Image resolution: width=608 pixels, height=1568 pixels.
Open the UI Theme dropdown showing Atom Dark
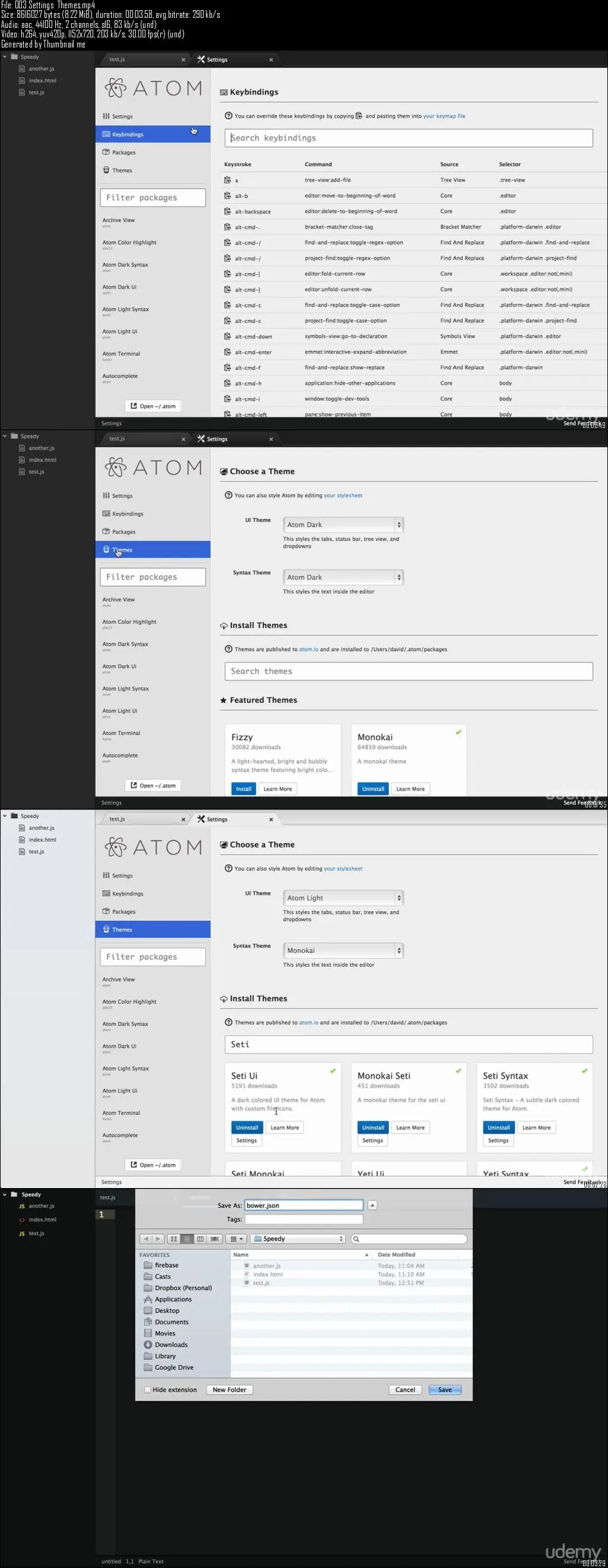click(343, 525)
